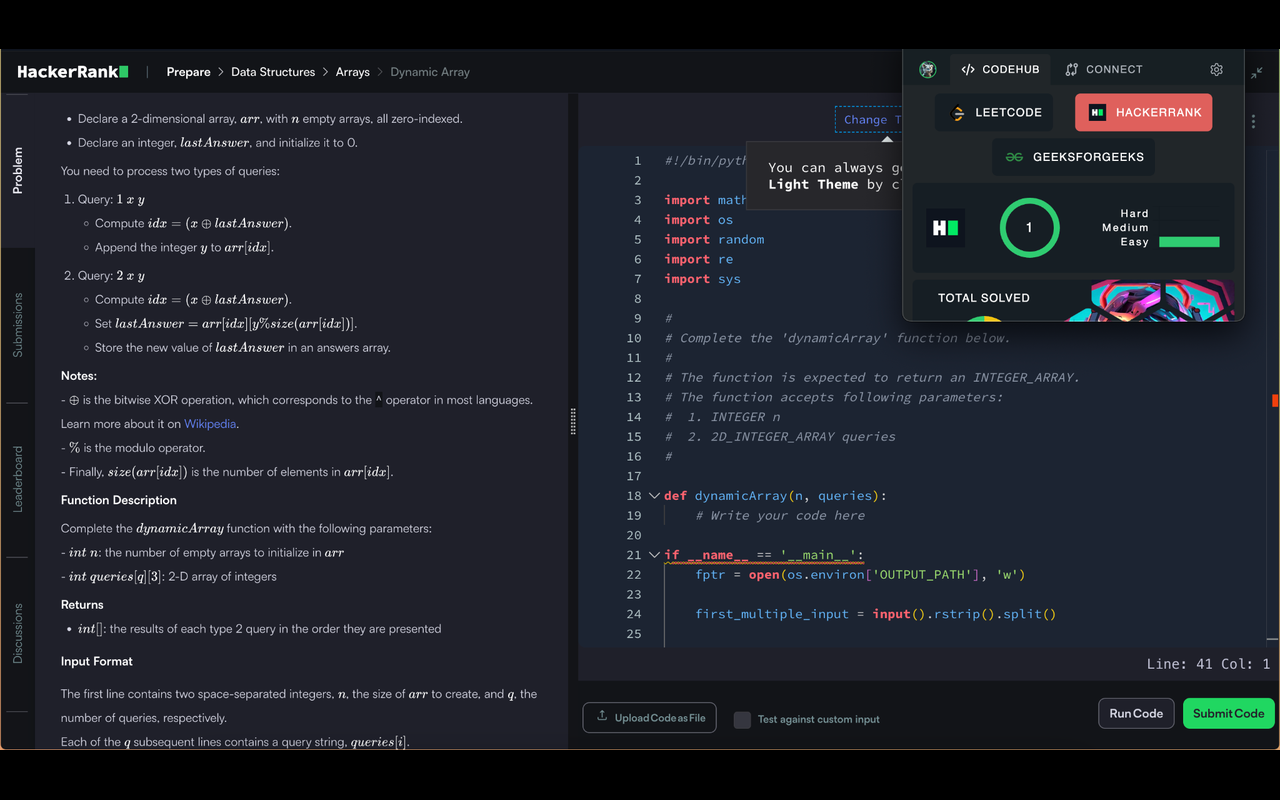Collapse the if __name__ block fold arrow
This screenshot has width=1280, height=800.
point(654,555)
